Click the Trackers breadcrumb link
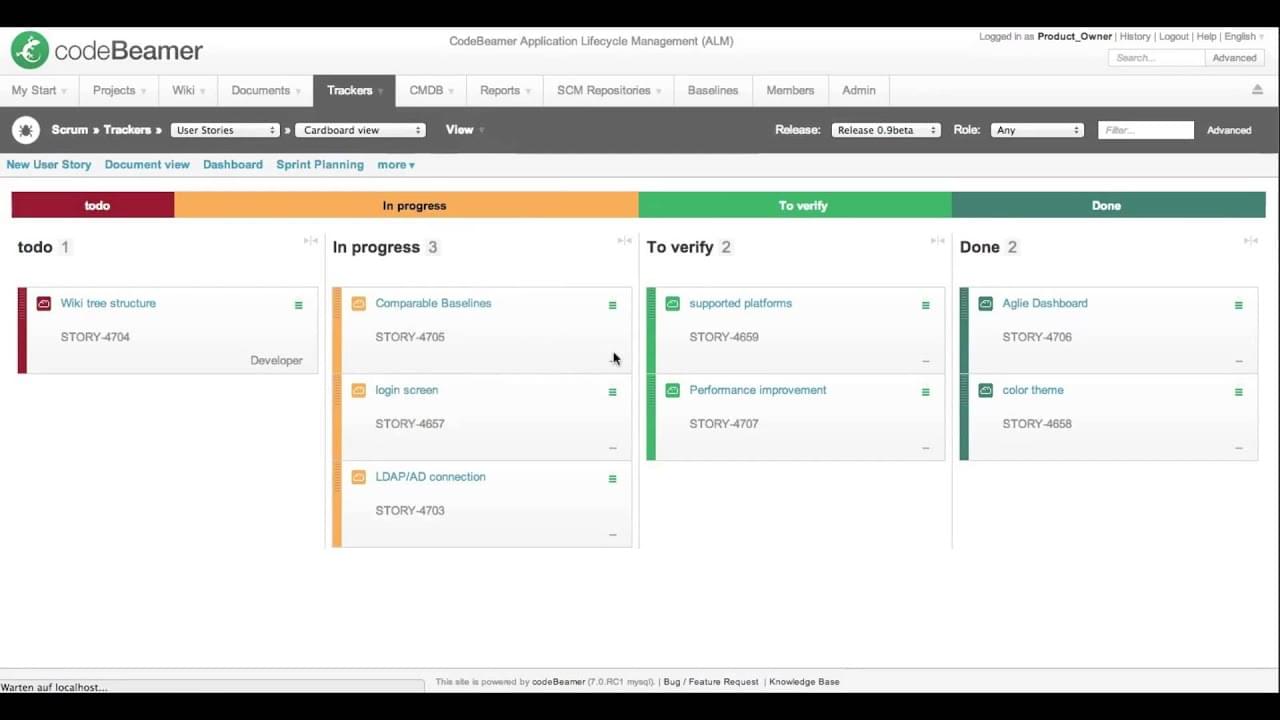Screen dimensions: 1280x720 tap(127, 130)
